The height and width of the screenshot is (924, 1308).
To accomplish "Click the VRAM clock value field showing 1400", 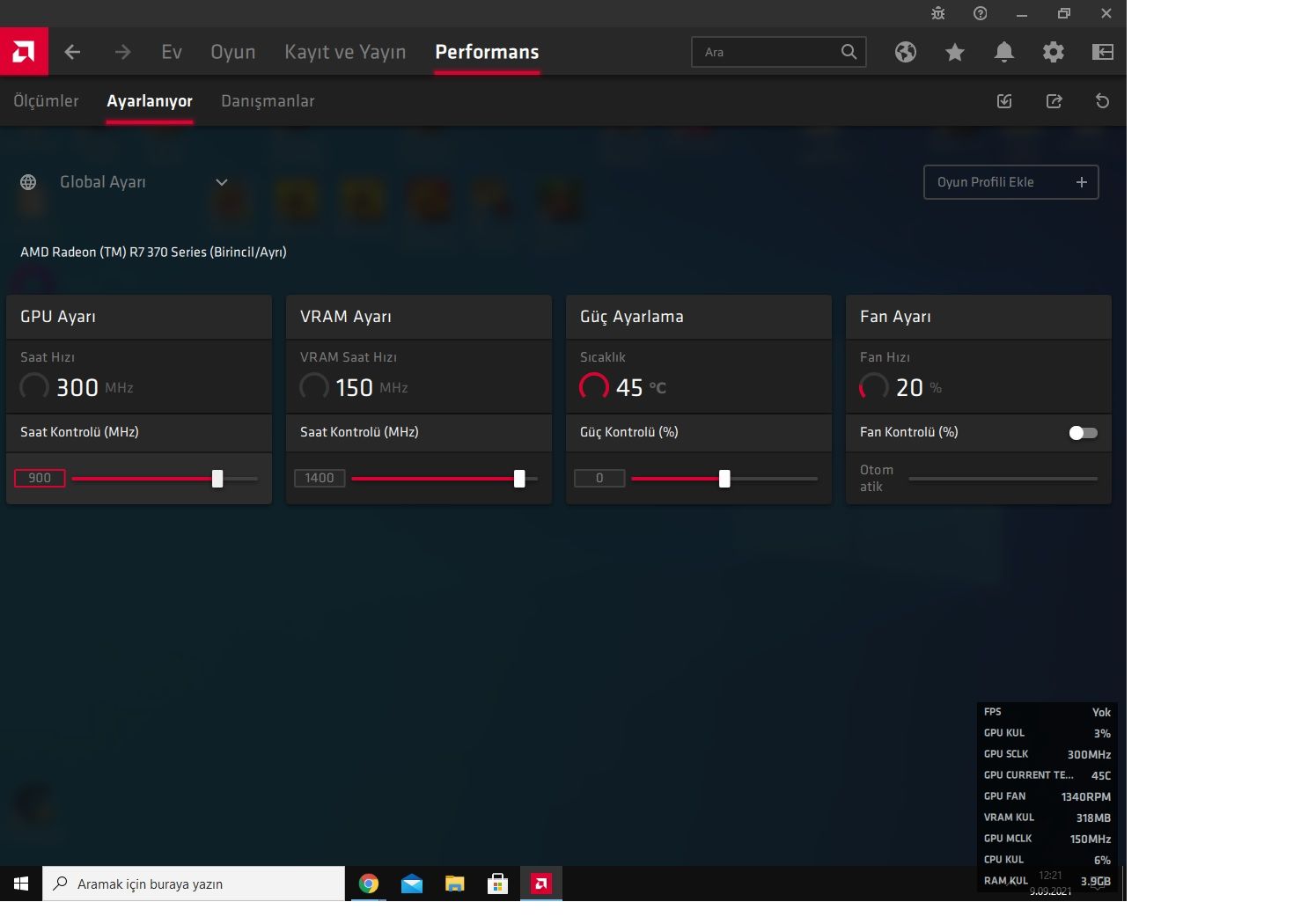I will [x=320, y=478].
